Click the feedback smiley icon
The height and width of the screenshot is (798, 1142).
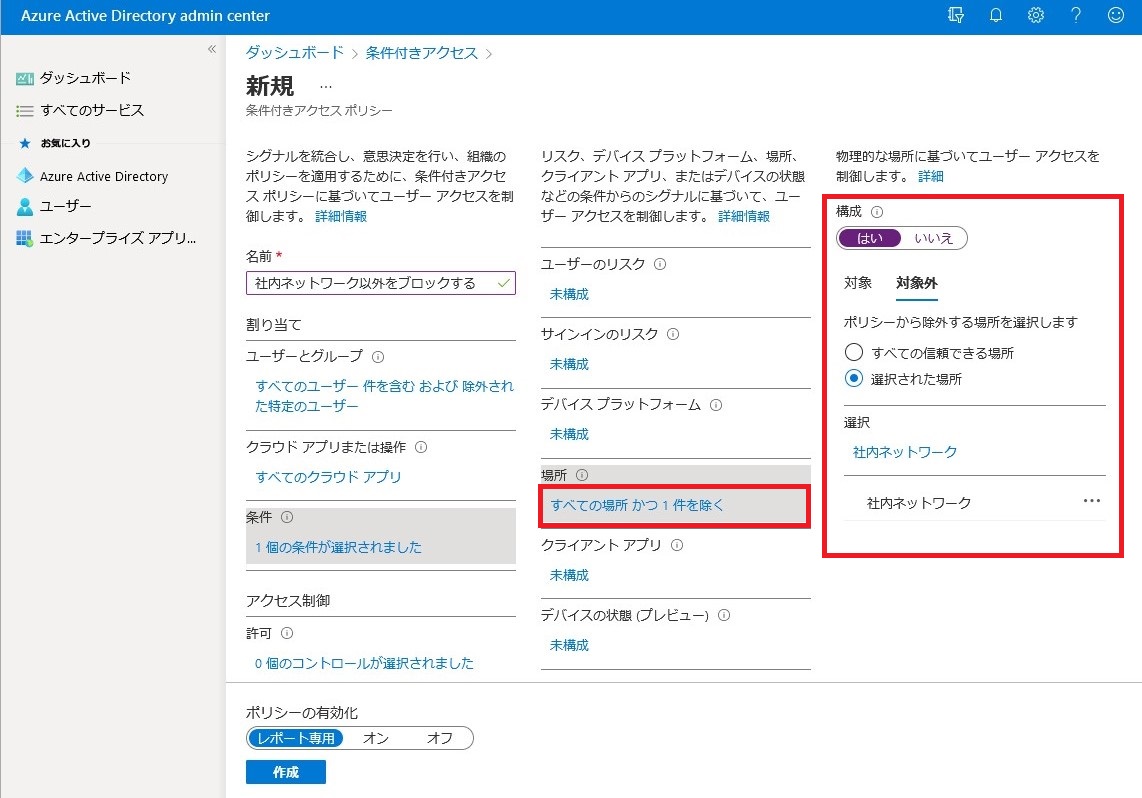[x=1116, y=15]
